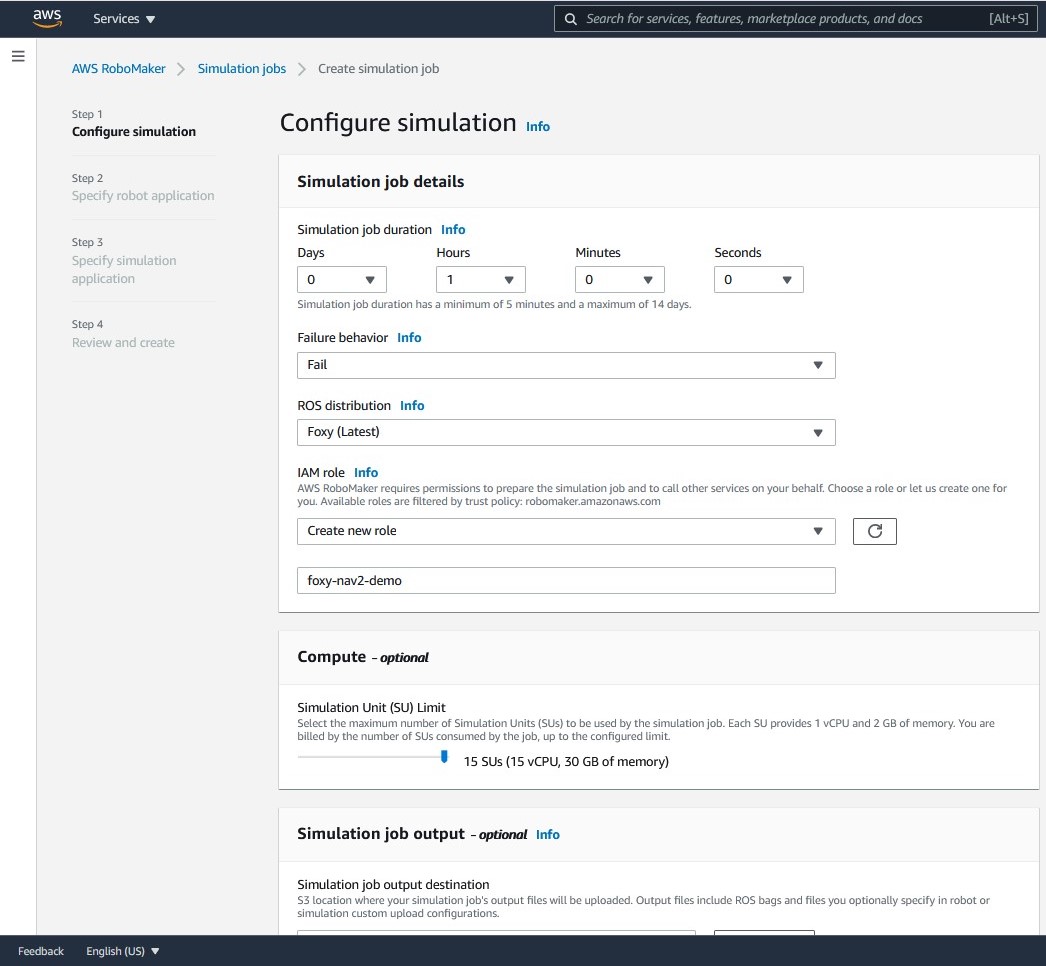The image size is (1046, 966).
Task: Expand the ROS distribution Foxy dropdown
Action: point(566,432)
